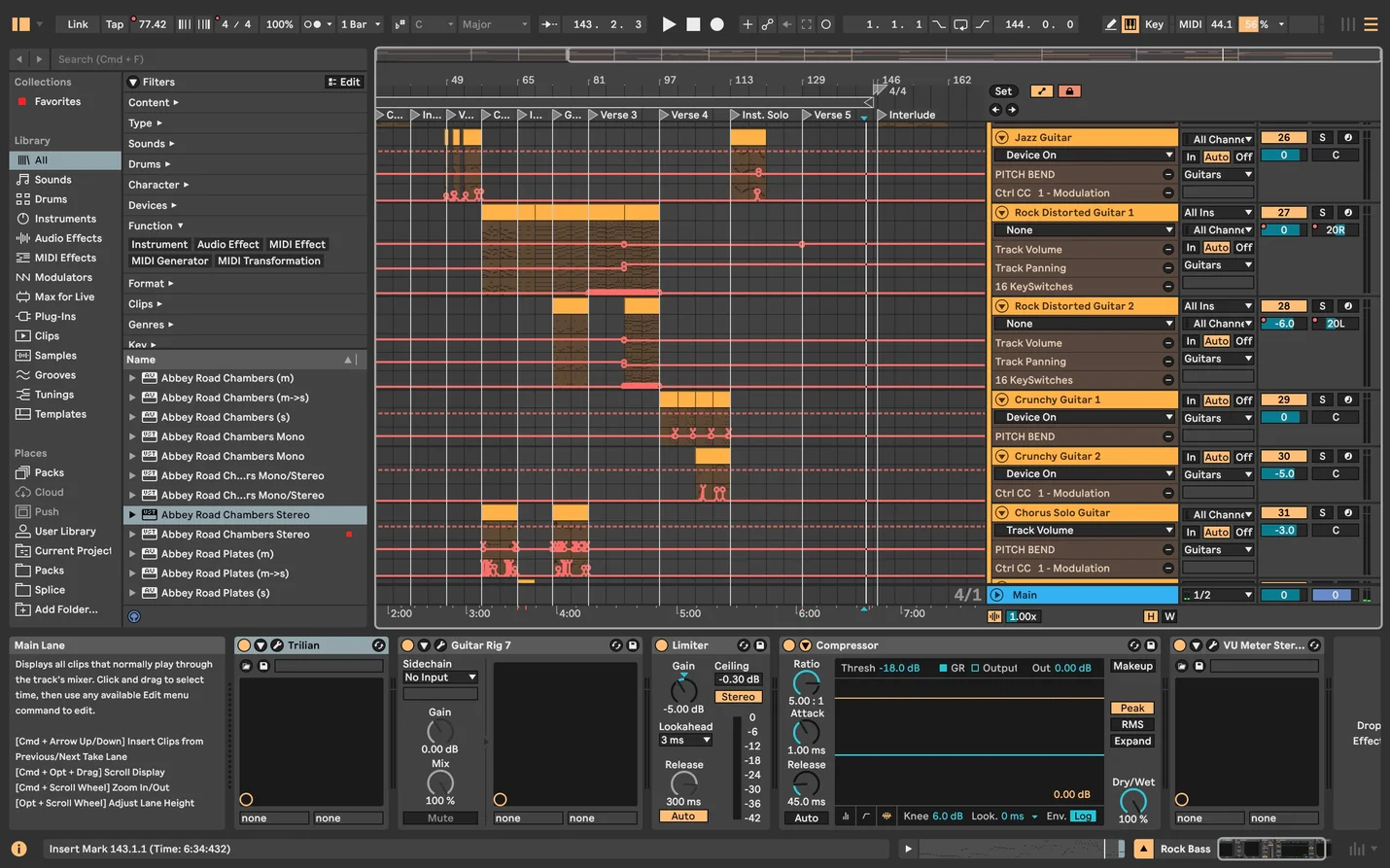The height and width of the screenshot is (868, 1390).
Task: Open the 1 Bar quantization dropdown
Action: pos(361,24)
